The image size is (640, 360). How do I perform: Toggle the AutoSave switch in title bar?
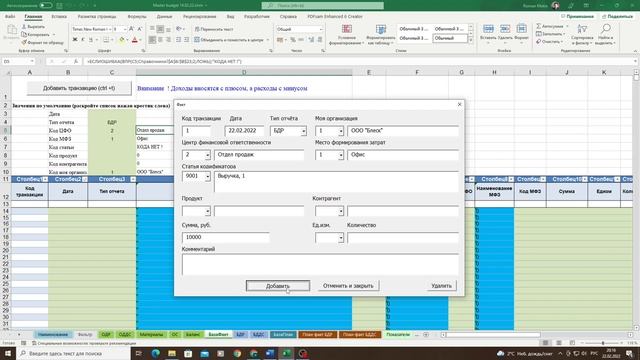46,5
